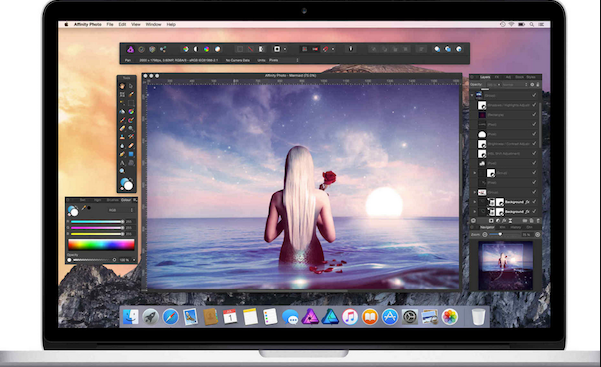Click the rainbow colour spectrum bar
601x367 pixels.
click(x=101, y=245)
